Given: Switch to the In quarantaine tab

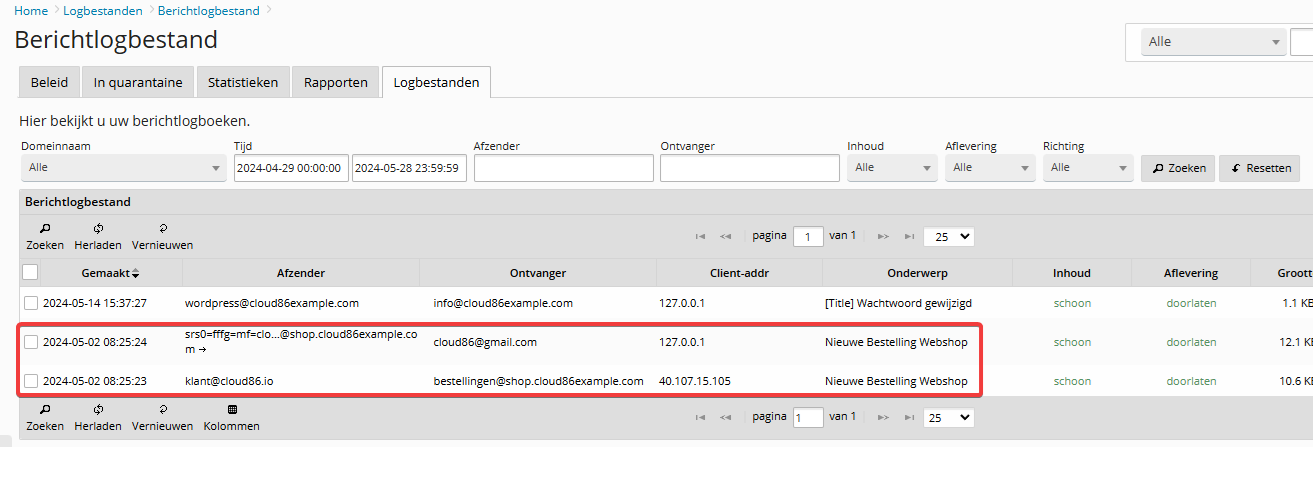Looking at the screenshot, I should point(138,82).
